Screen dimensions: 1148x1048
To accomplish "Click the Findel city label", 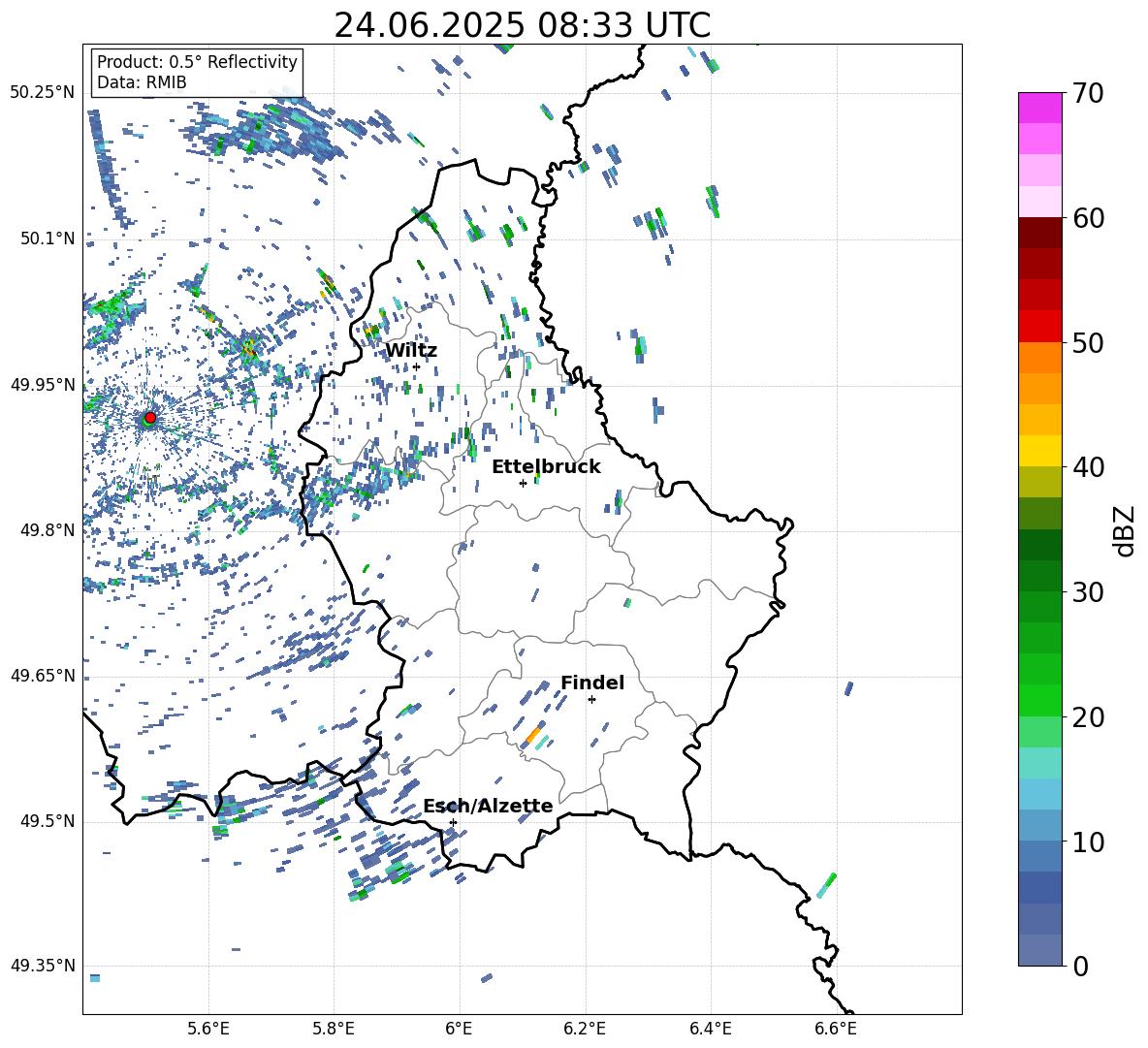I will (x=592, y=683).
